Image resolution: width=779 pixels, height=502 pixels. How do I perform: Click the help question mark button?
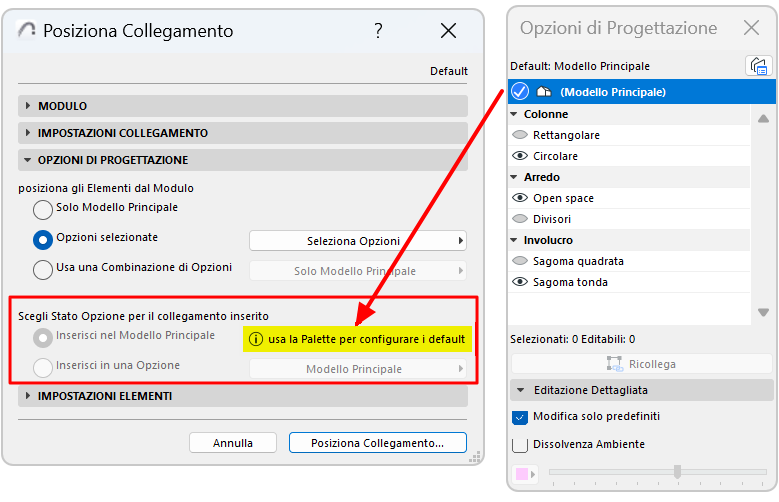378,31
